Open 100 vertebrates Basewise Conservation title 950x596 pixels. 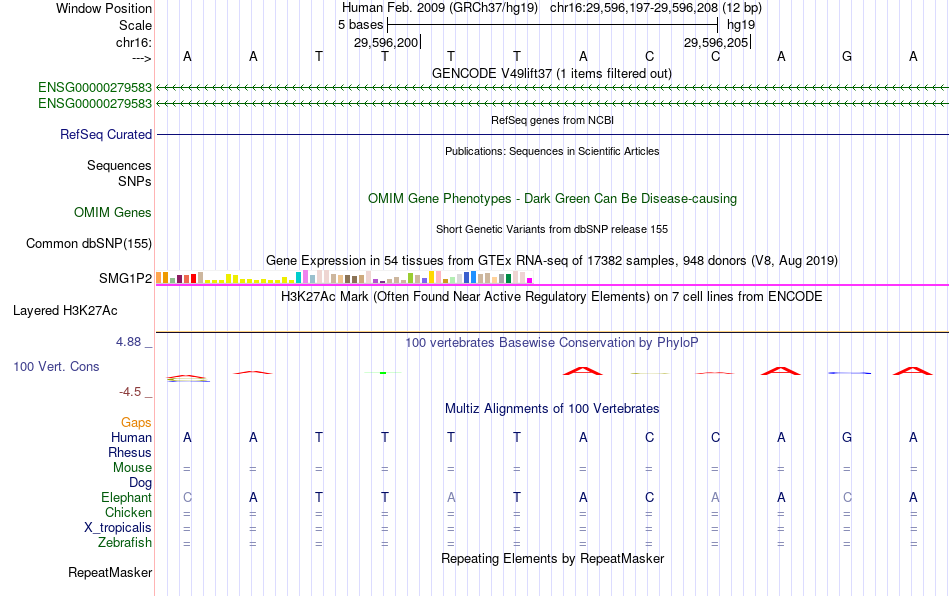click(552, 343)
